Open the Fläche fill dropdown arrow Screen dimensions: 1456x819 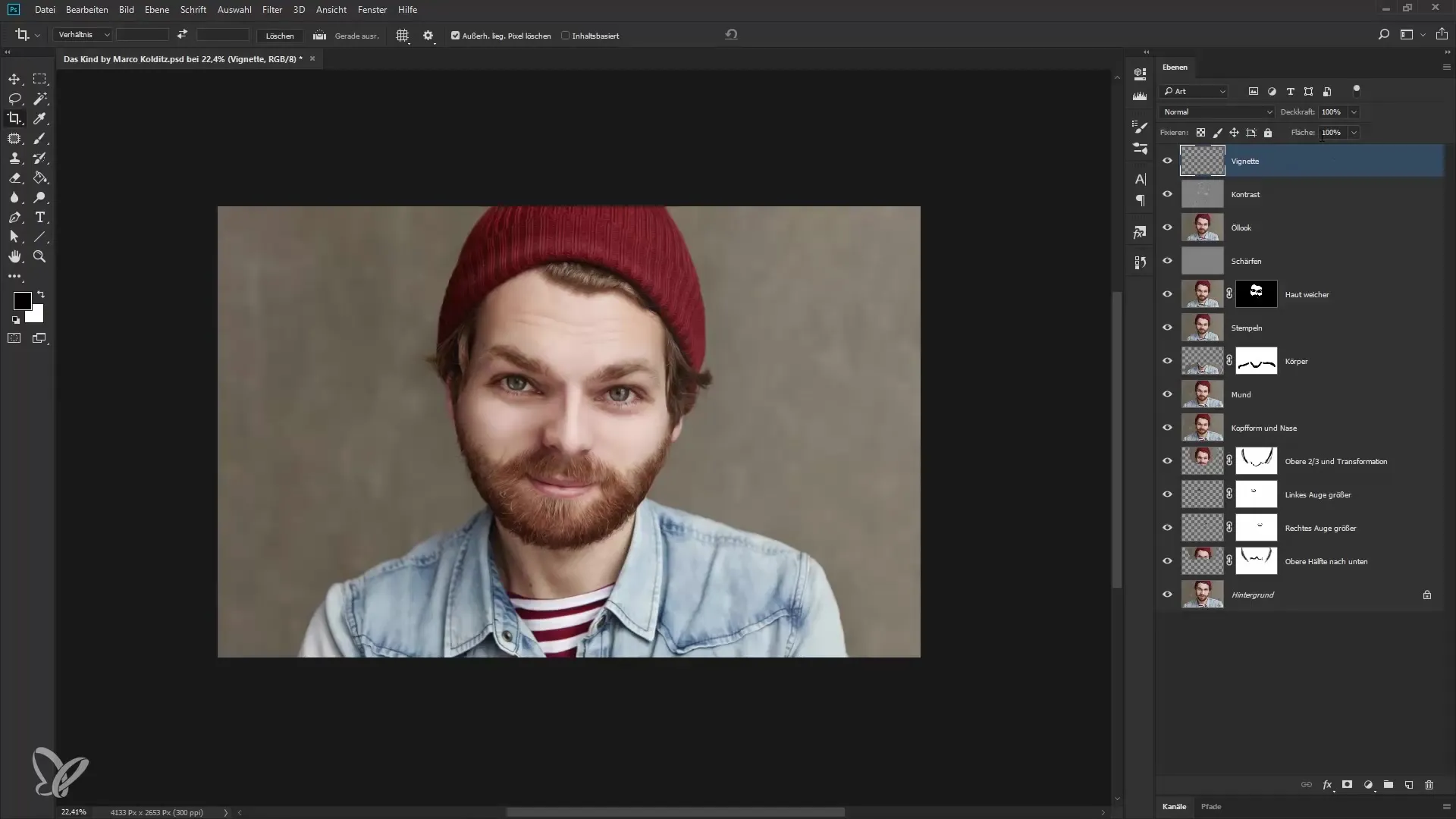click(1354, 132)
